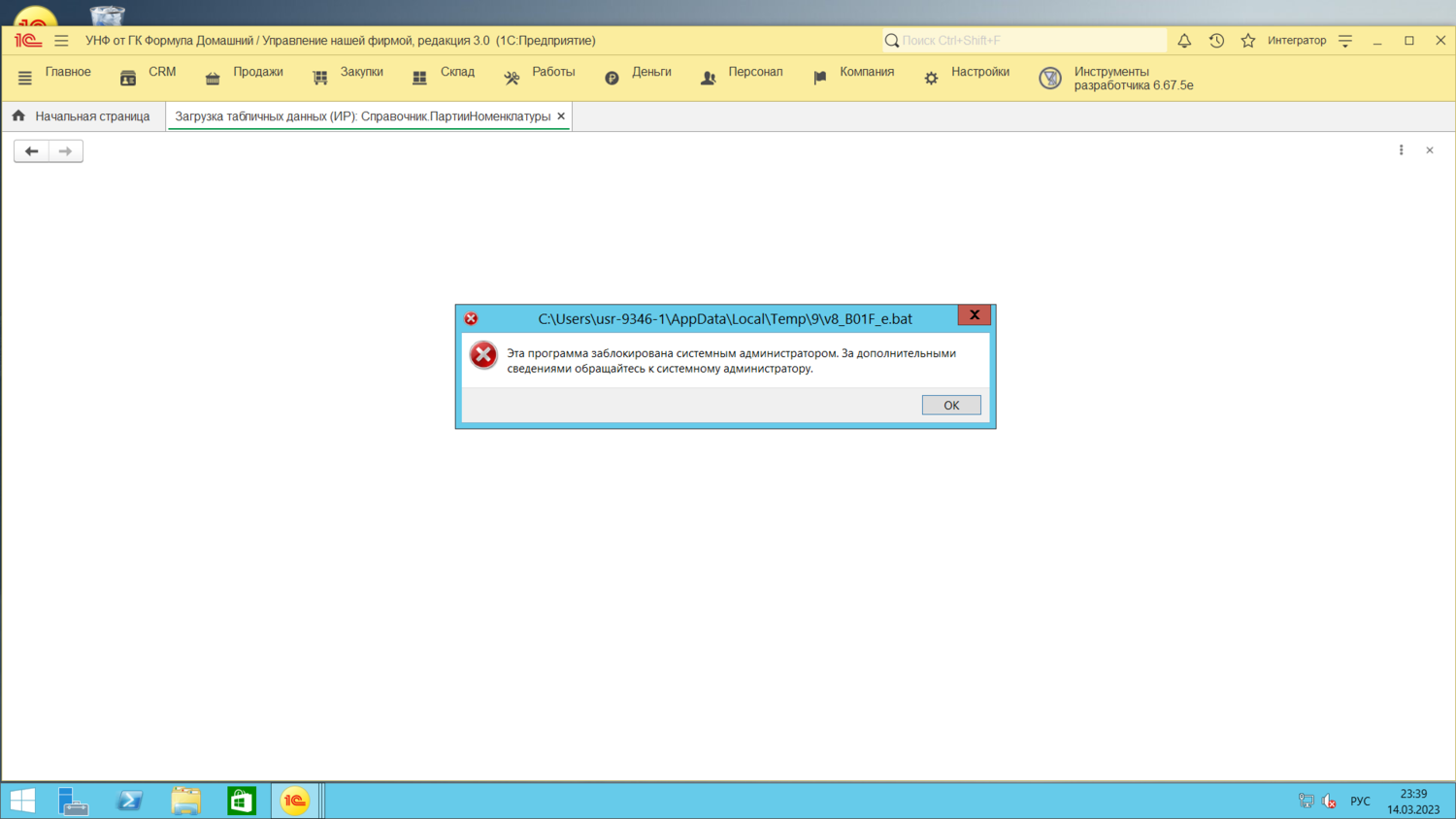Expand the Интегратор user settings dropdown
This screenshot has width=1456, height=819.
coord(1345,41)
